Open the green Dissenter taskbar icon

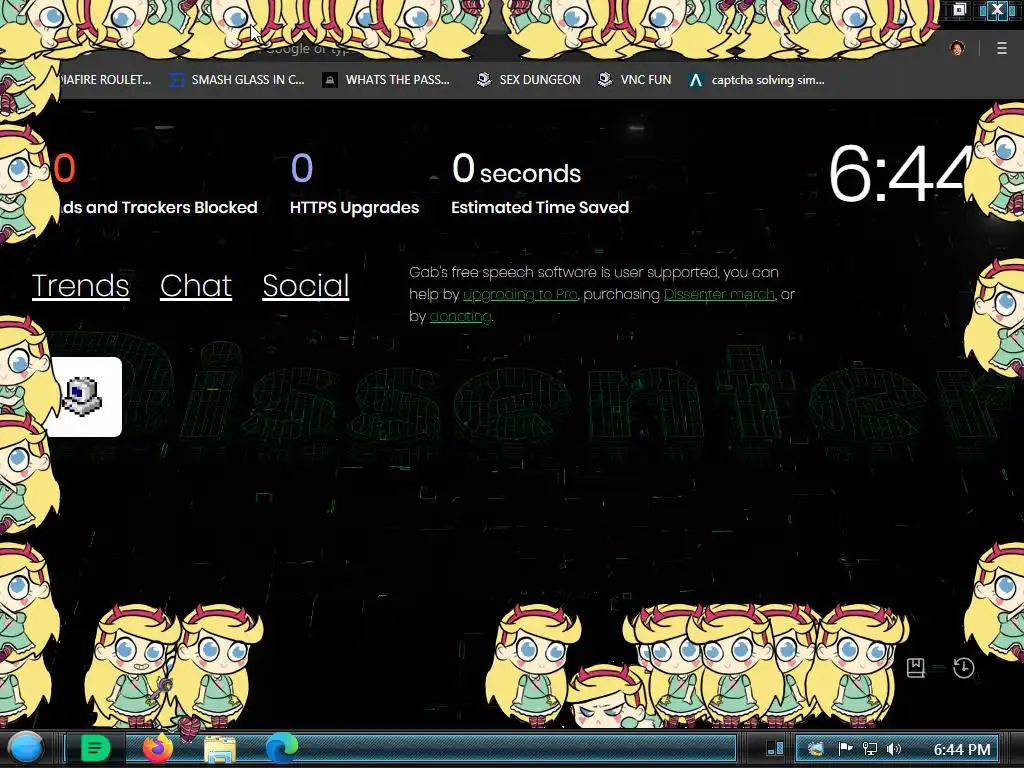pos(95,748)
